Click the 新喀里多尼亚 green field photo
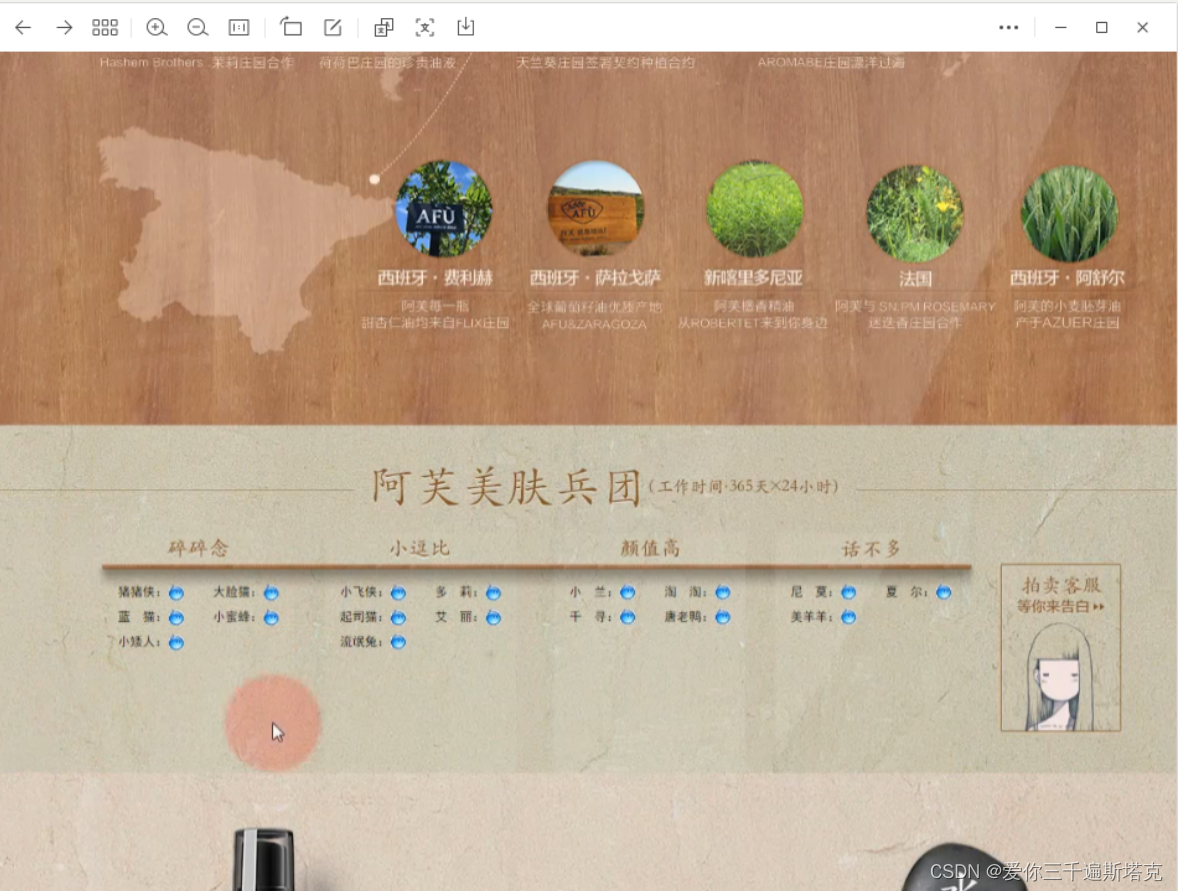 (x=754, y=210)
